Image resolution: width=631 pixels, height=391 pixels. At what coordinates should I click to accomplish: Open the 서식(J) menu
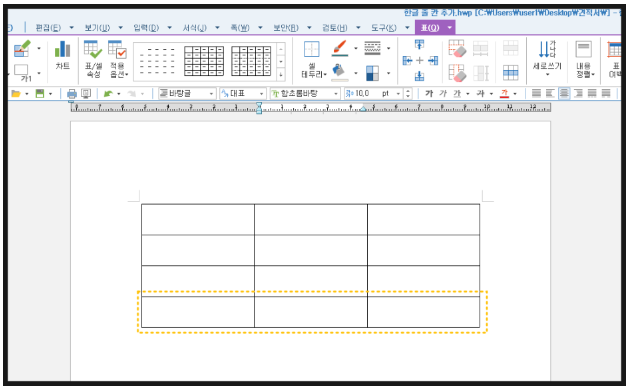coord(195,28)
